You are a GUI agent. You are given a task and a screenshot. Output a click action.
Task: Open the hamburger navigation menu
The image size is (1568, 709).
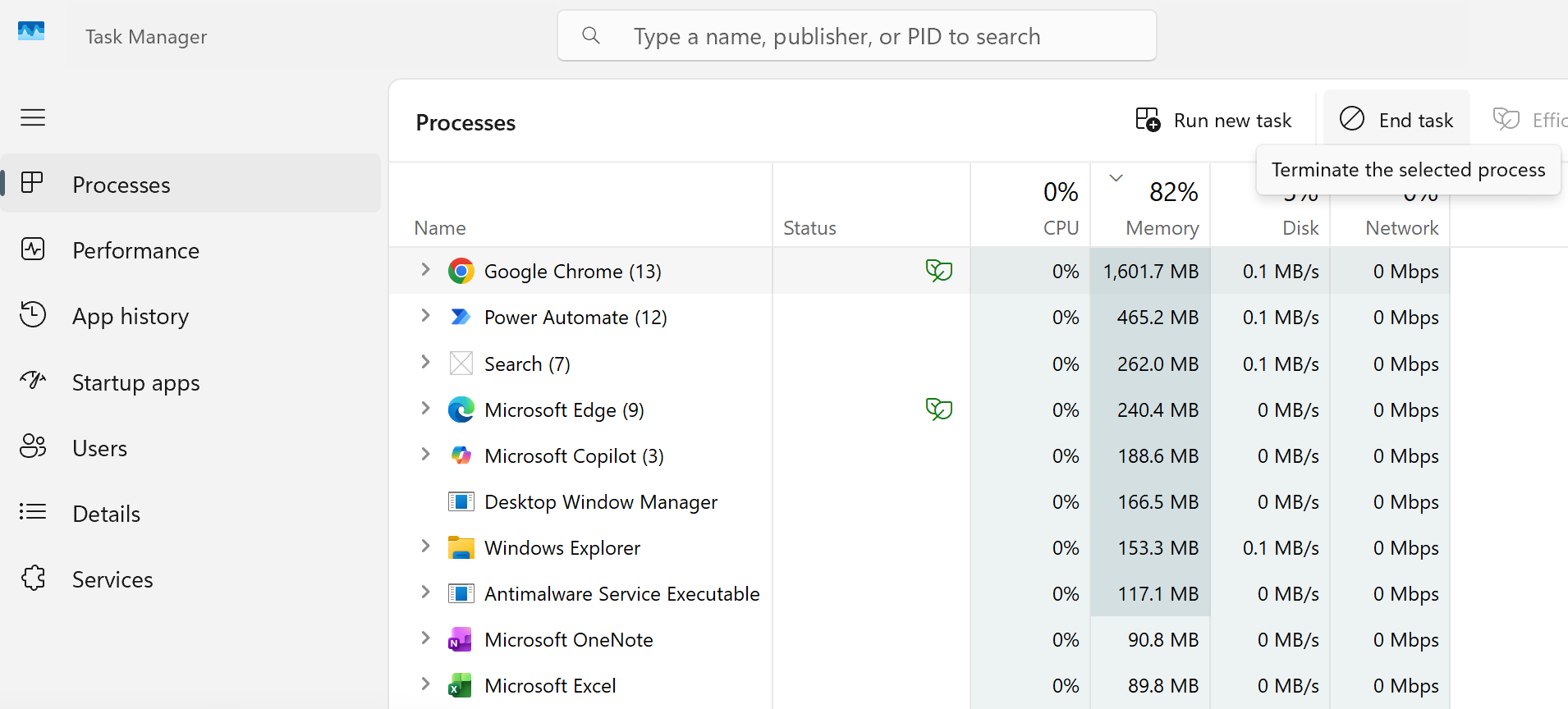coord(33,117)
